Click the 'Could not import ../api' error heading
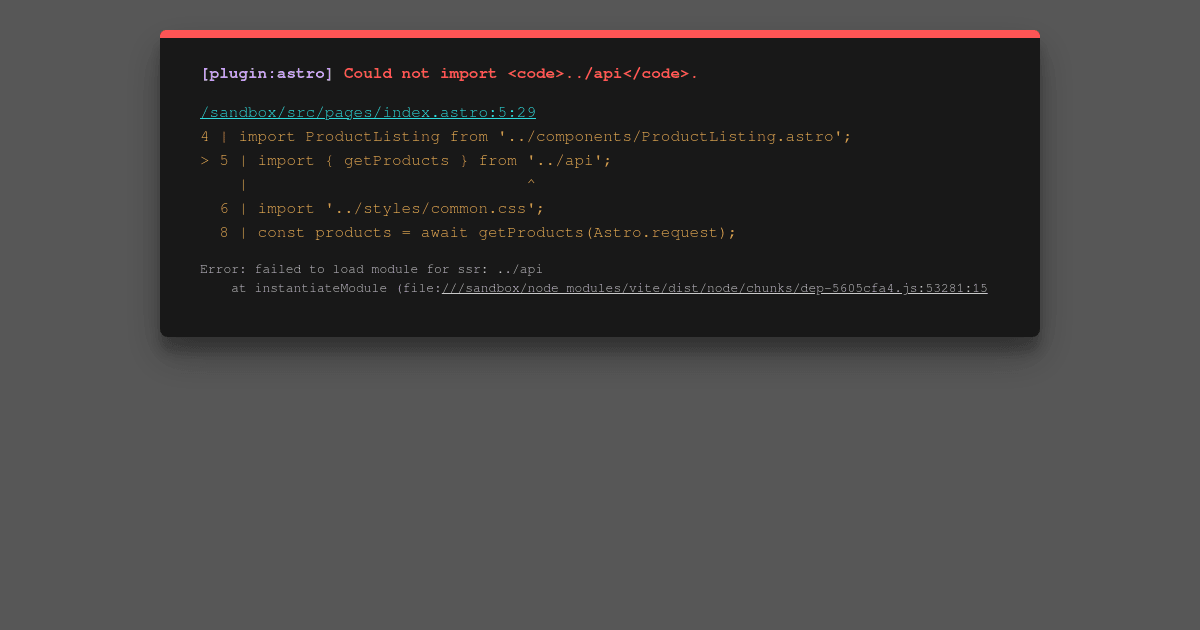 [x=520, y=73]
